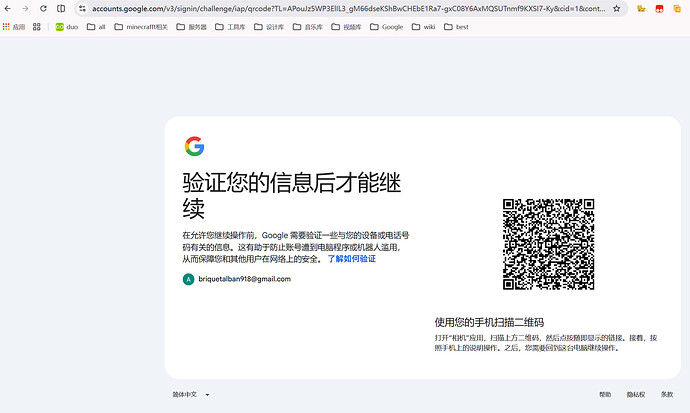The width and height of the screenshot is (690, 413).
Task: Open site information icon in address bar
Action: (82, 8)
